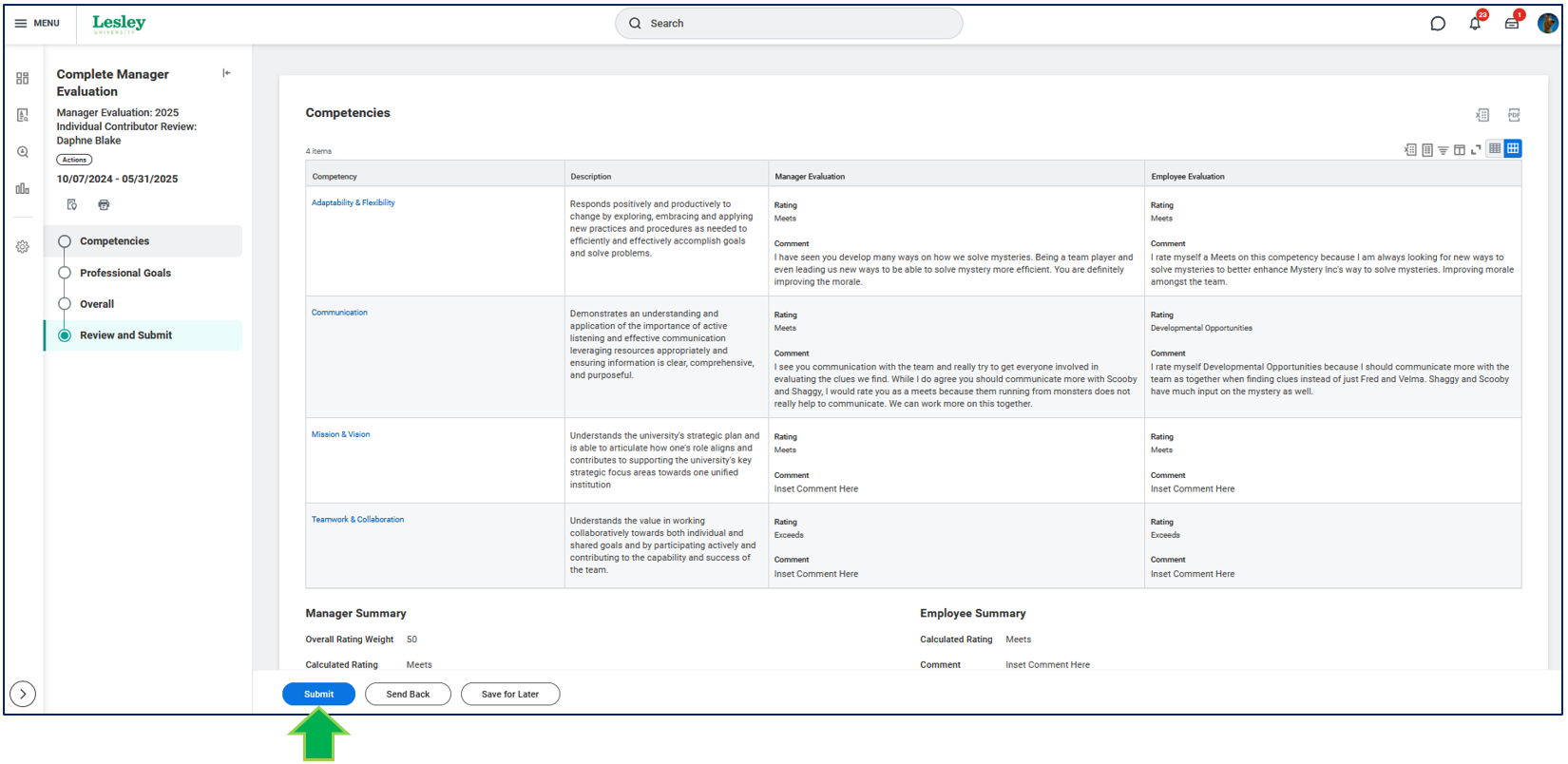Open Communication competency link
The width and height of the screenshot is (1568, 764).
[339, 313]
